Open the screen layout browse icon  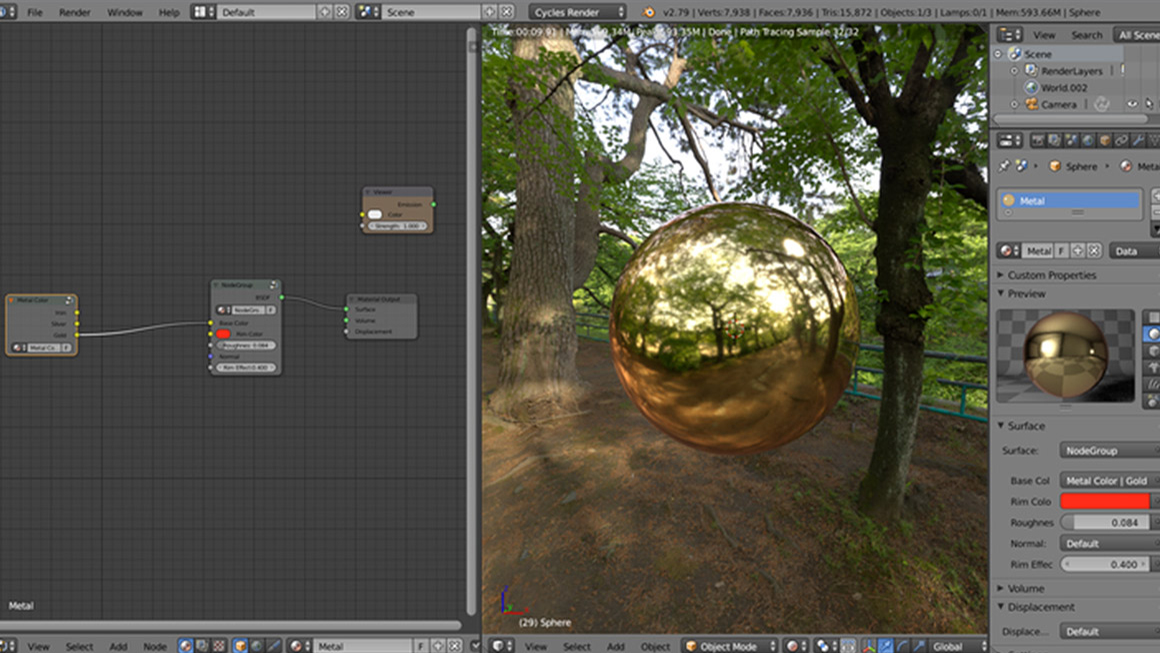coord(203,12)
